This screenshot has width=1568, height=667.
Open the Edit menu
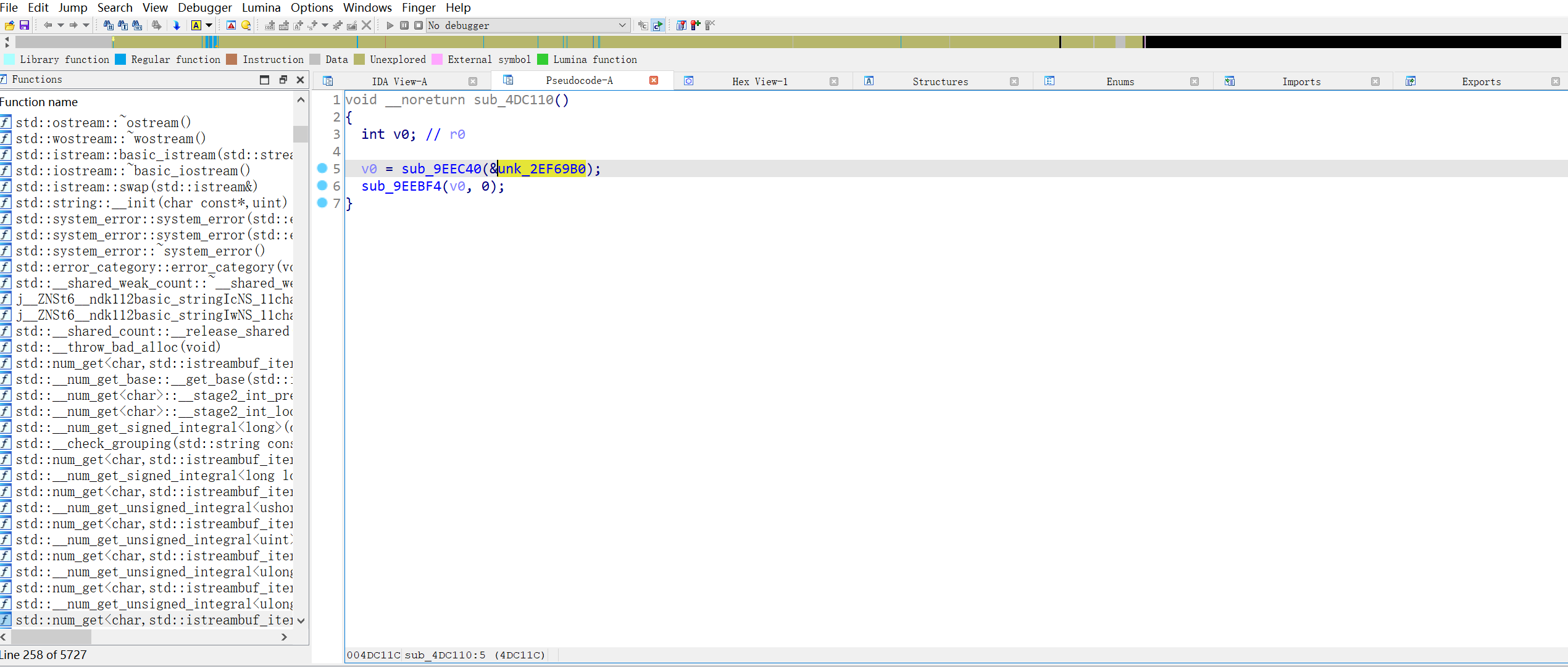pyautogui.click(x=38, y=7)
